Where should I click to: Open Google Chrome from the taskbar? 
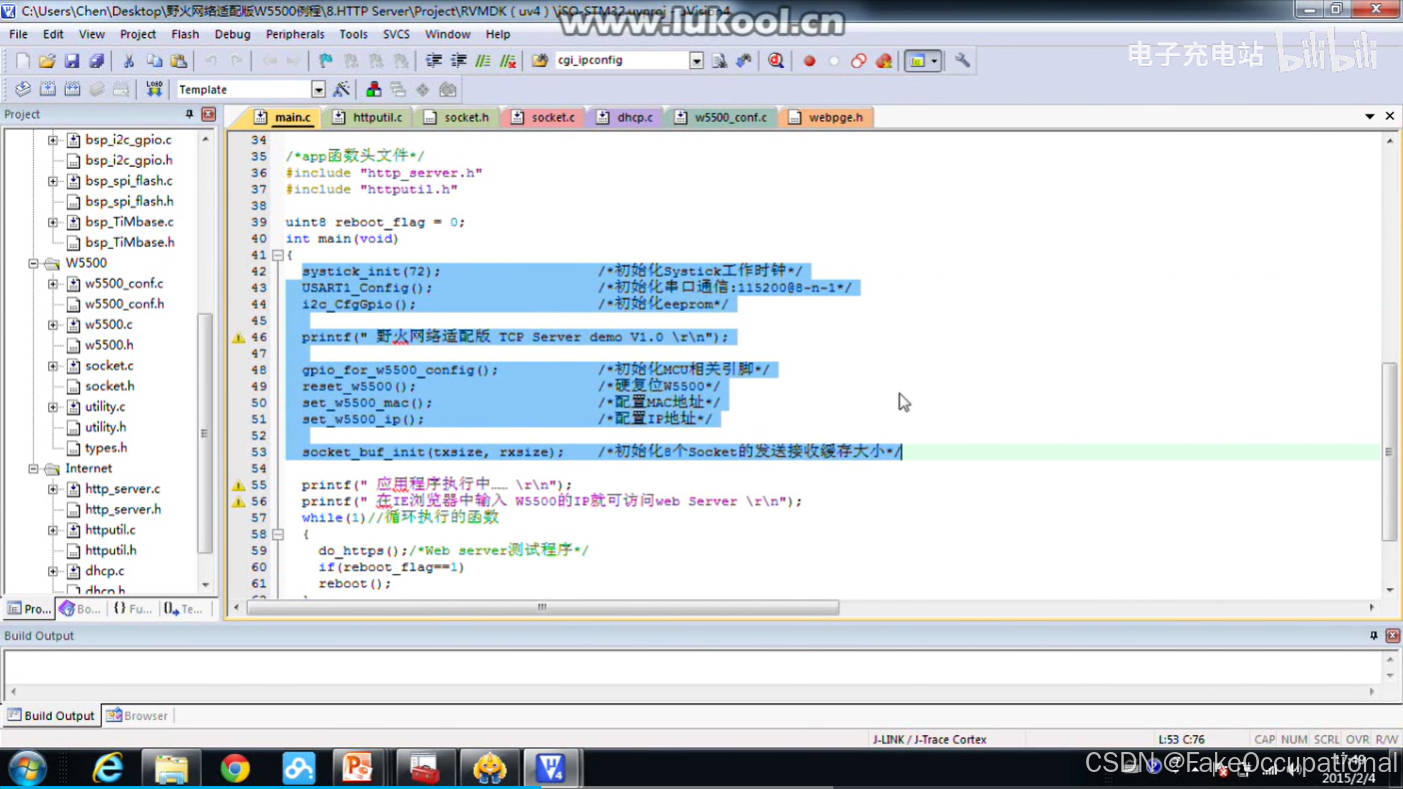[x=235, y=768]
